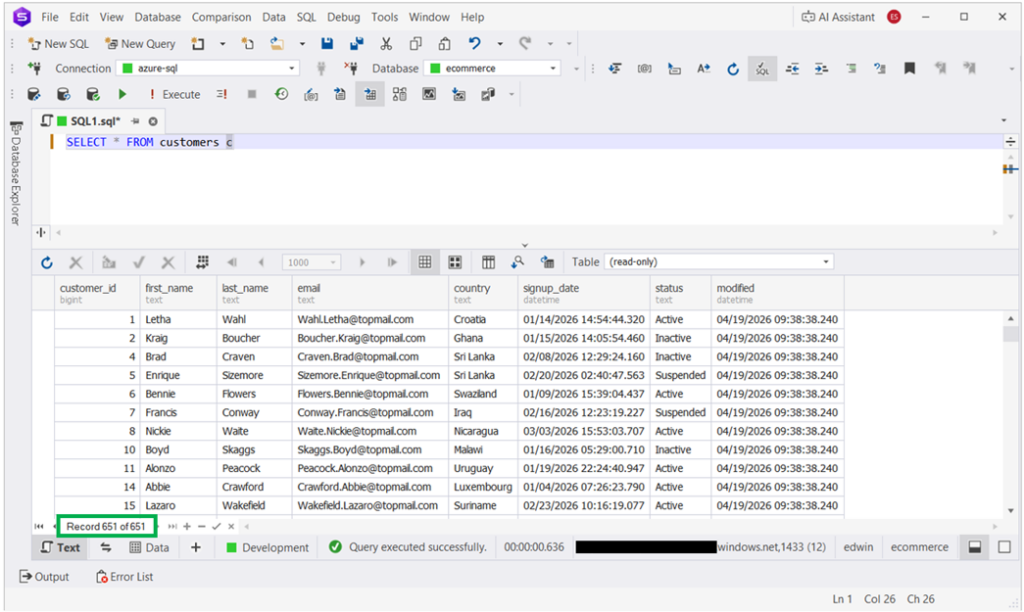Click the customer_id column header
The height and width of the screenshot is (612, 1024).
(x=97, y=293)
